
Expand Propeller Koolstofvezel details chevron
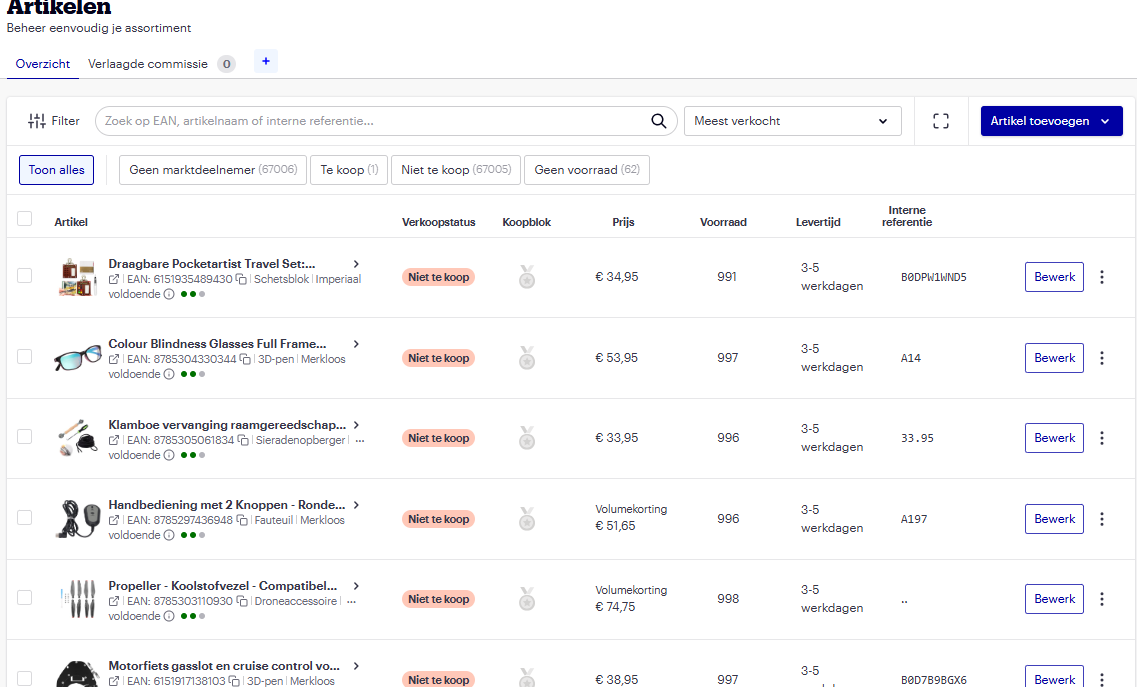[x=356, y=586]
